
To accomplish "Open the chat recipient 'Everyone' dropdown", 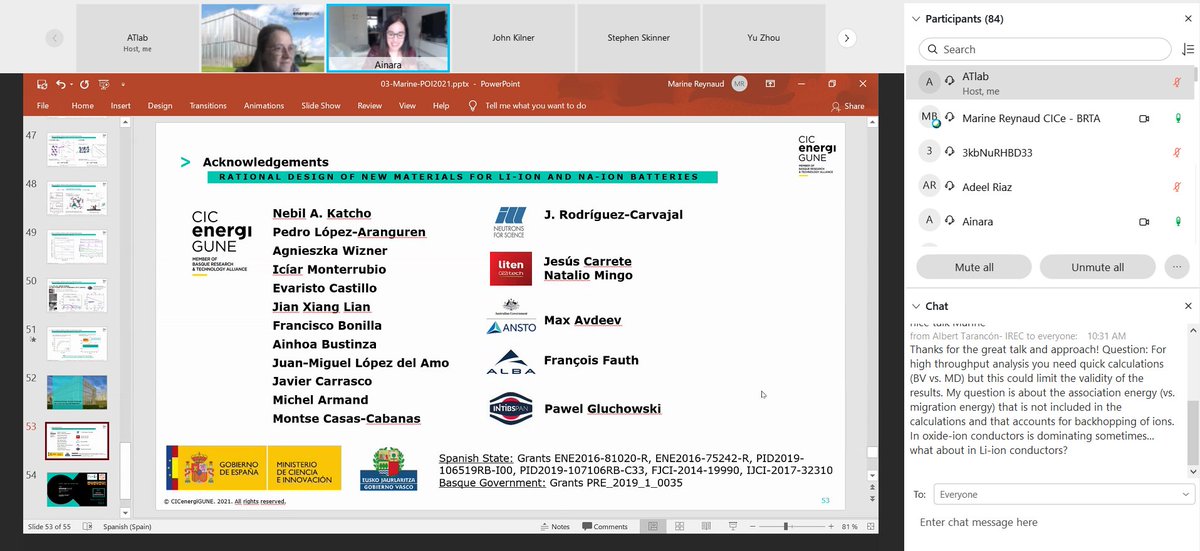I will coord(1063,494).
